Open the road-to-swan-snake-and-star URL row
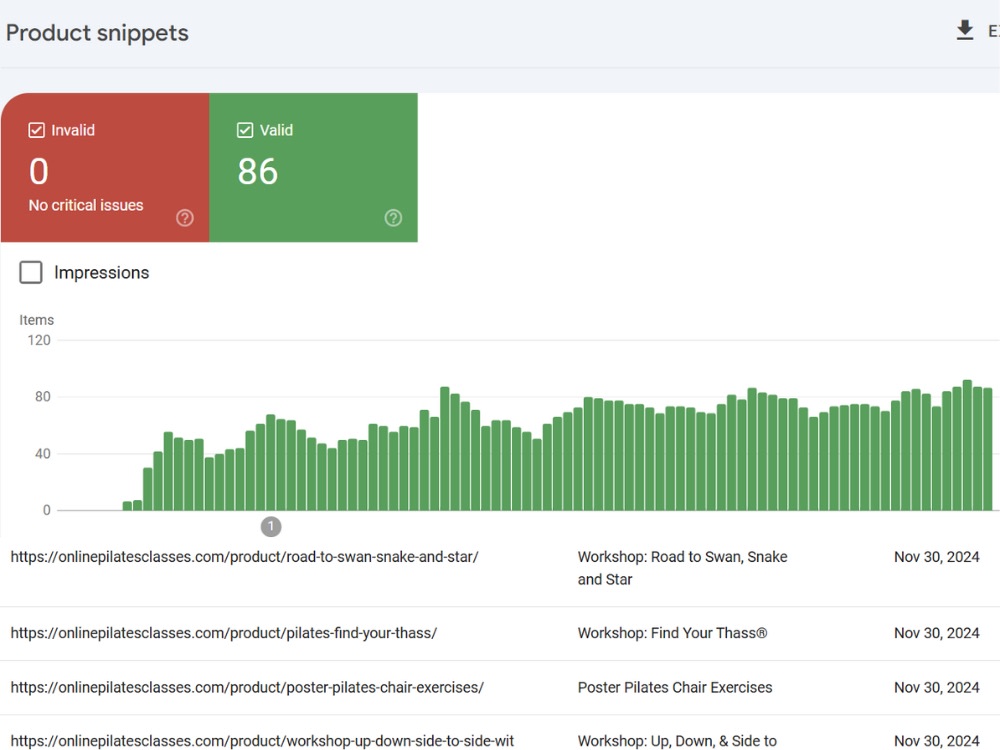 (500, 568)
